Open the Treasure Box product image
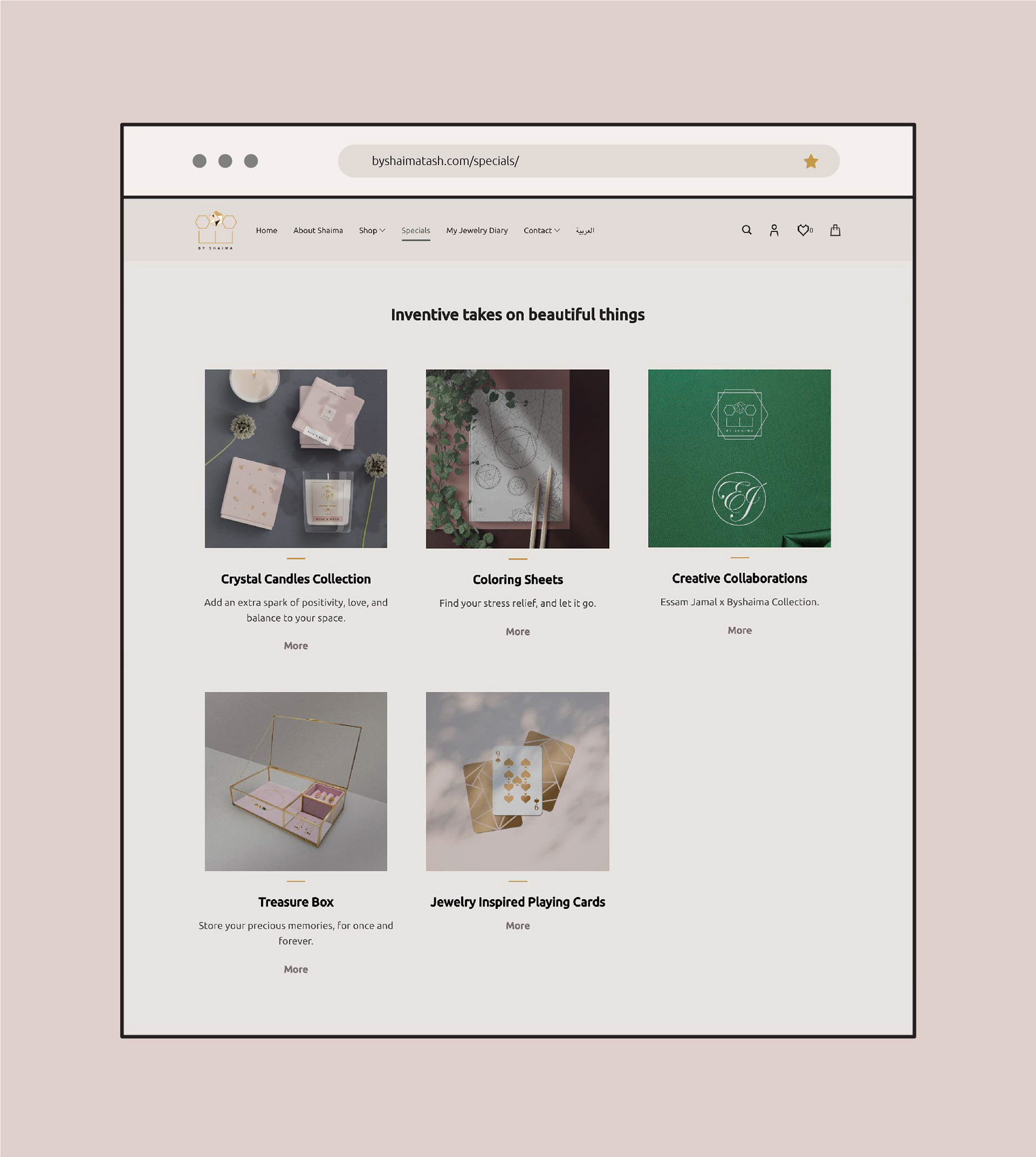1036x1157 pixels. pos(296,781)
